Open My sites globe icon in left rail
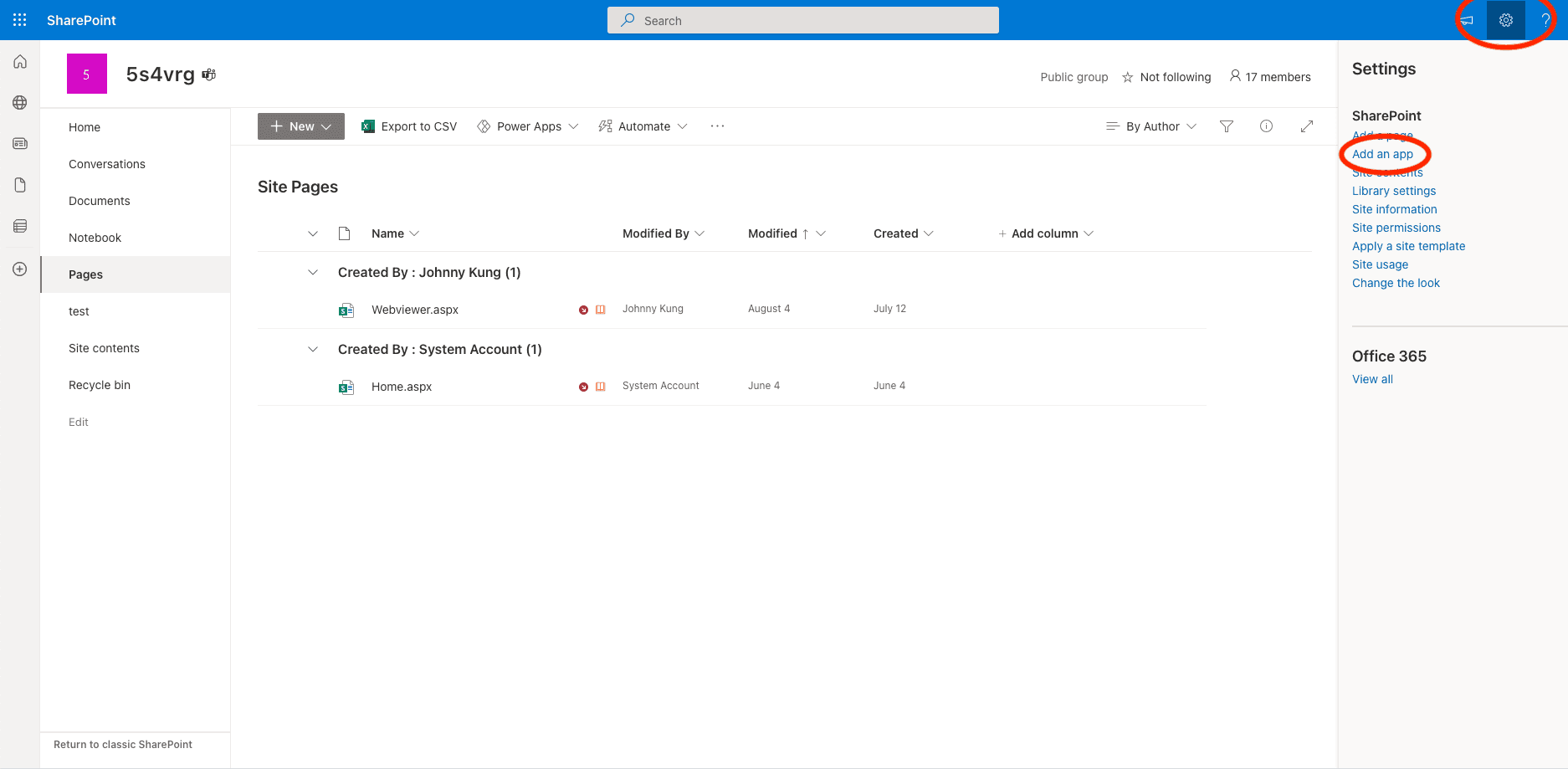The image size is (1568, 769). (20, 103)
